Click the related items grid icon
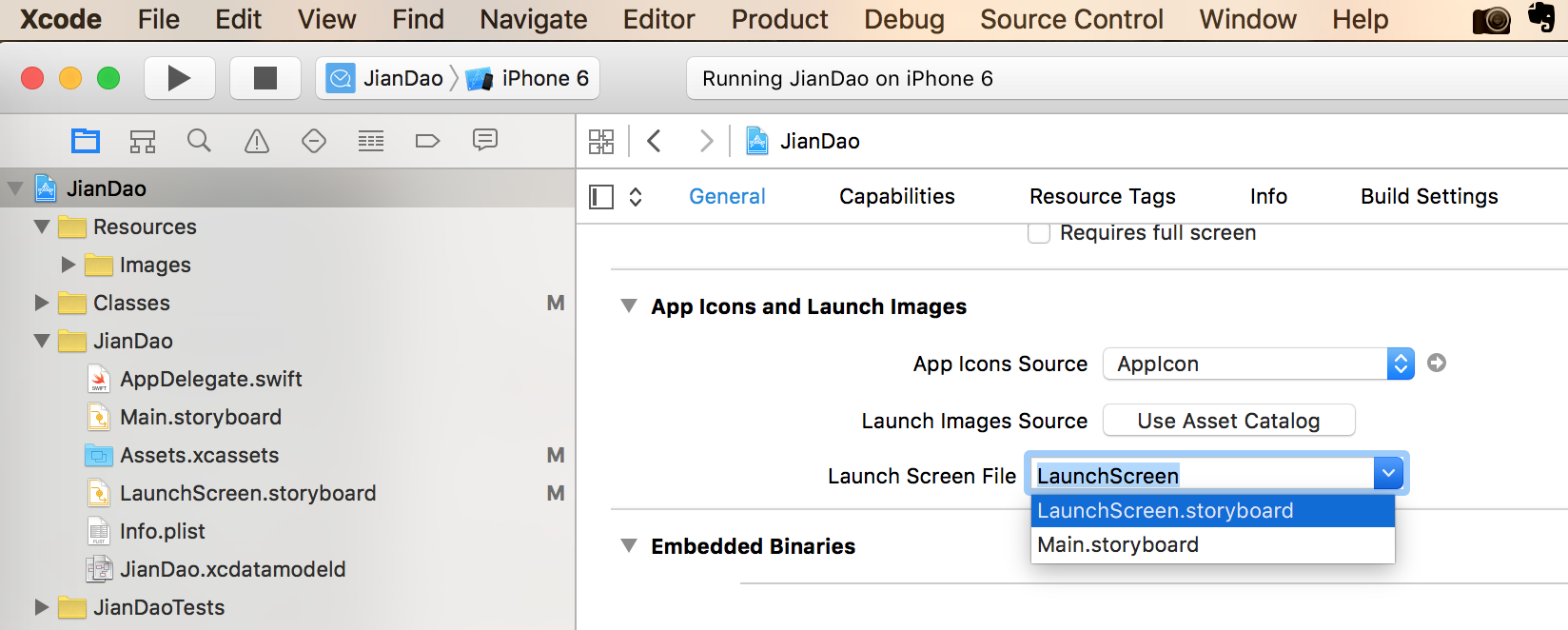Viewport: 1568px width, 630px height. 601,141
